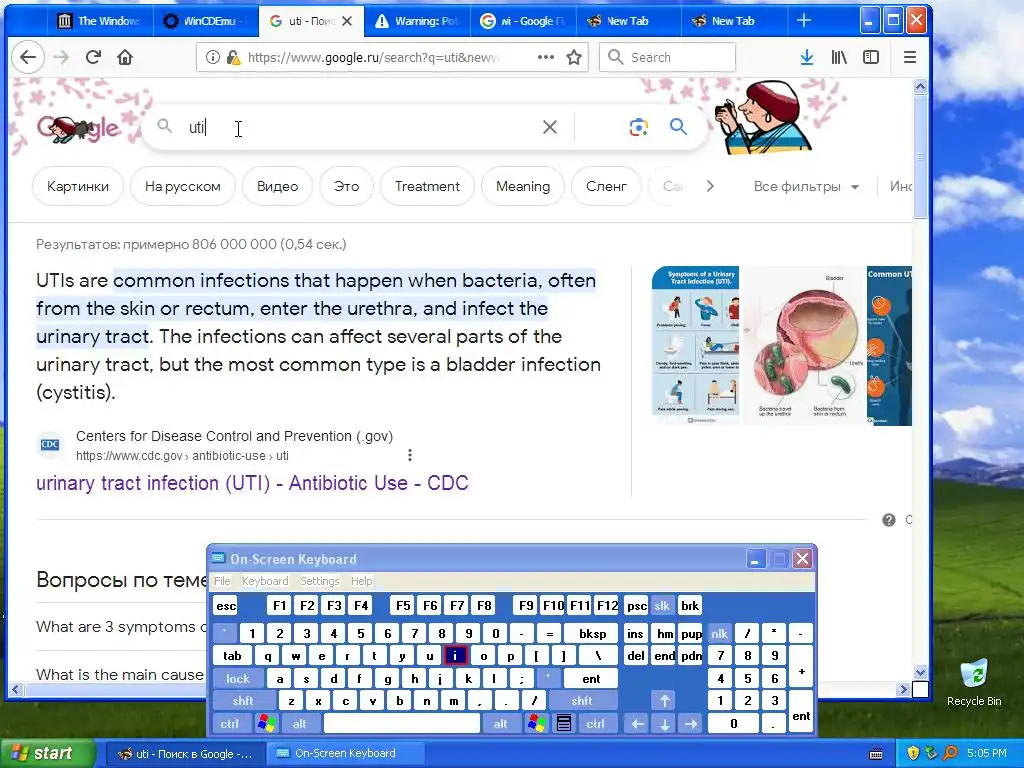Click the right arrow key on on-screen keyboard
This screenshot has width=1024, height=768.
click(x=691, y=724)
